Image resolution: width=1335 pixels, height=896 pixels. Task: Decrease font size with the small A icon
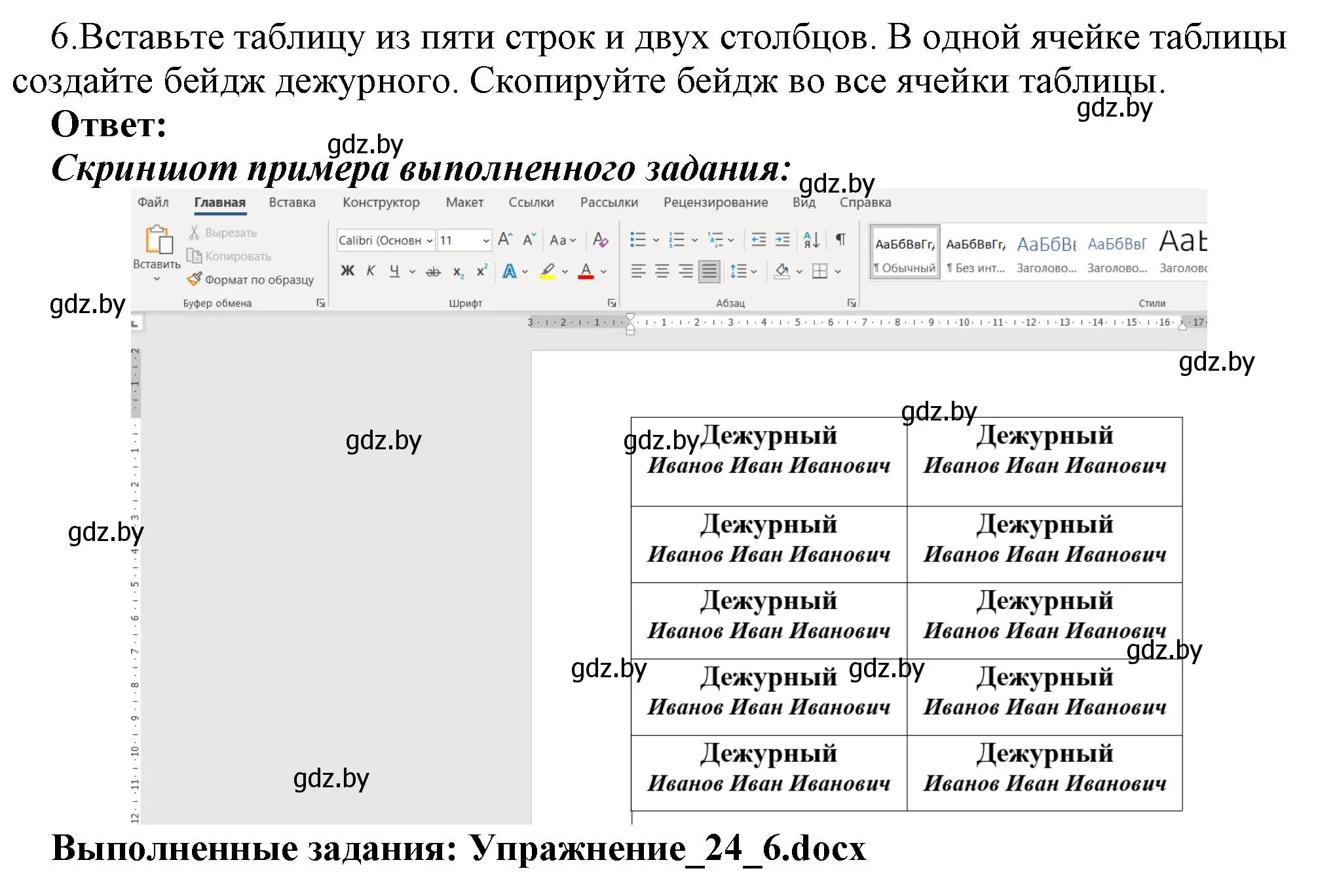click(529, 240)
